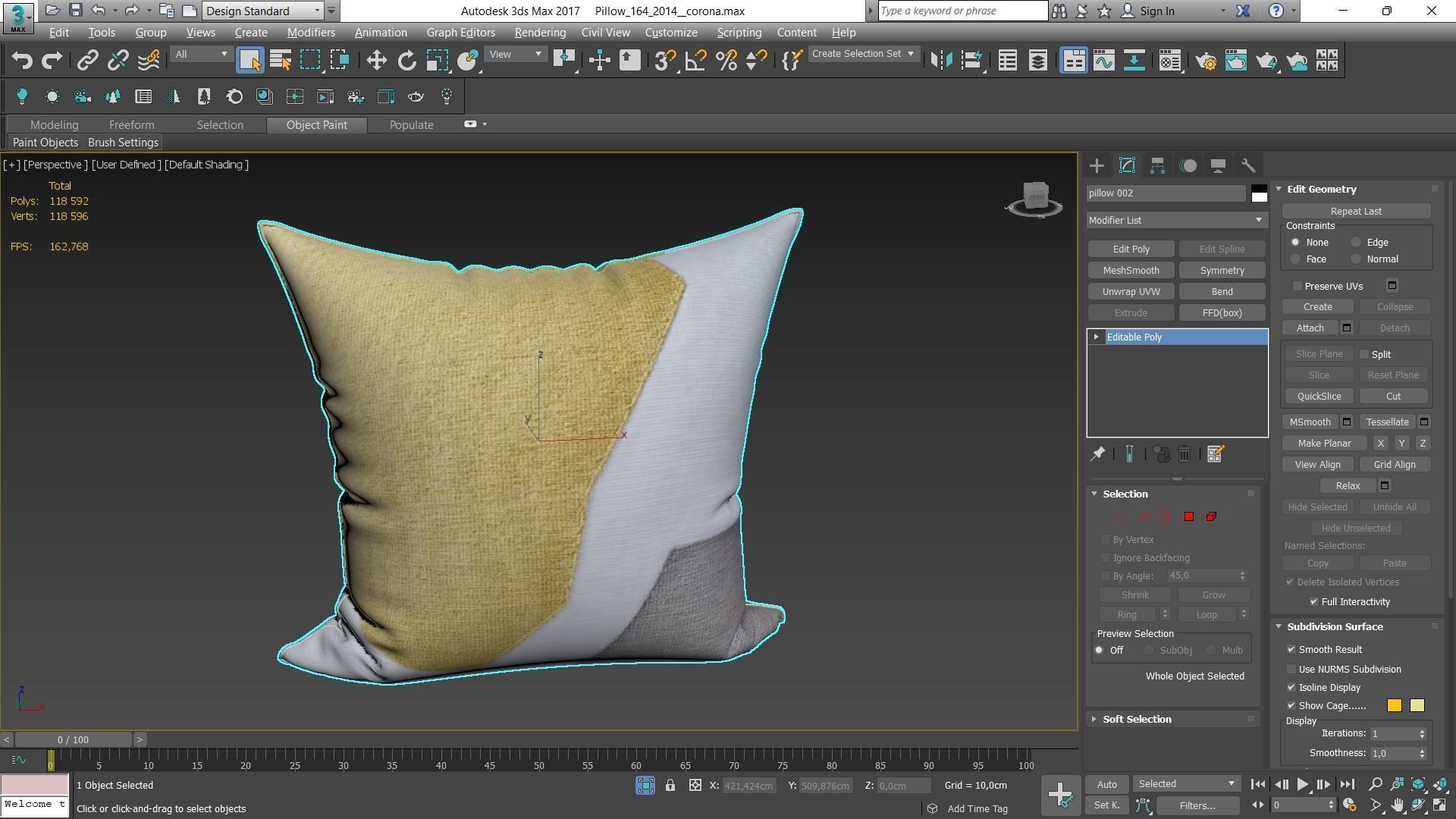Image resolution: width=1456 pixels, height=819 pixels.
Task: Open the Modifiers menu
Action: click(311, 33)
